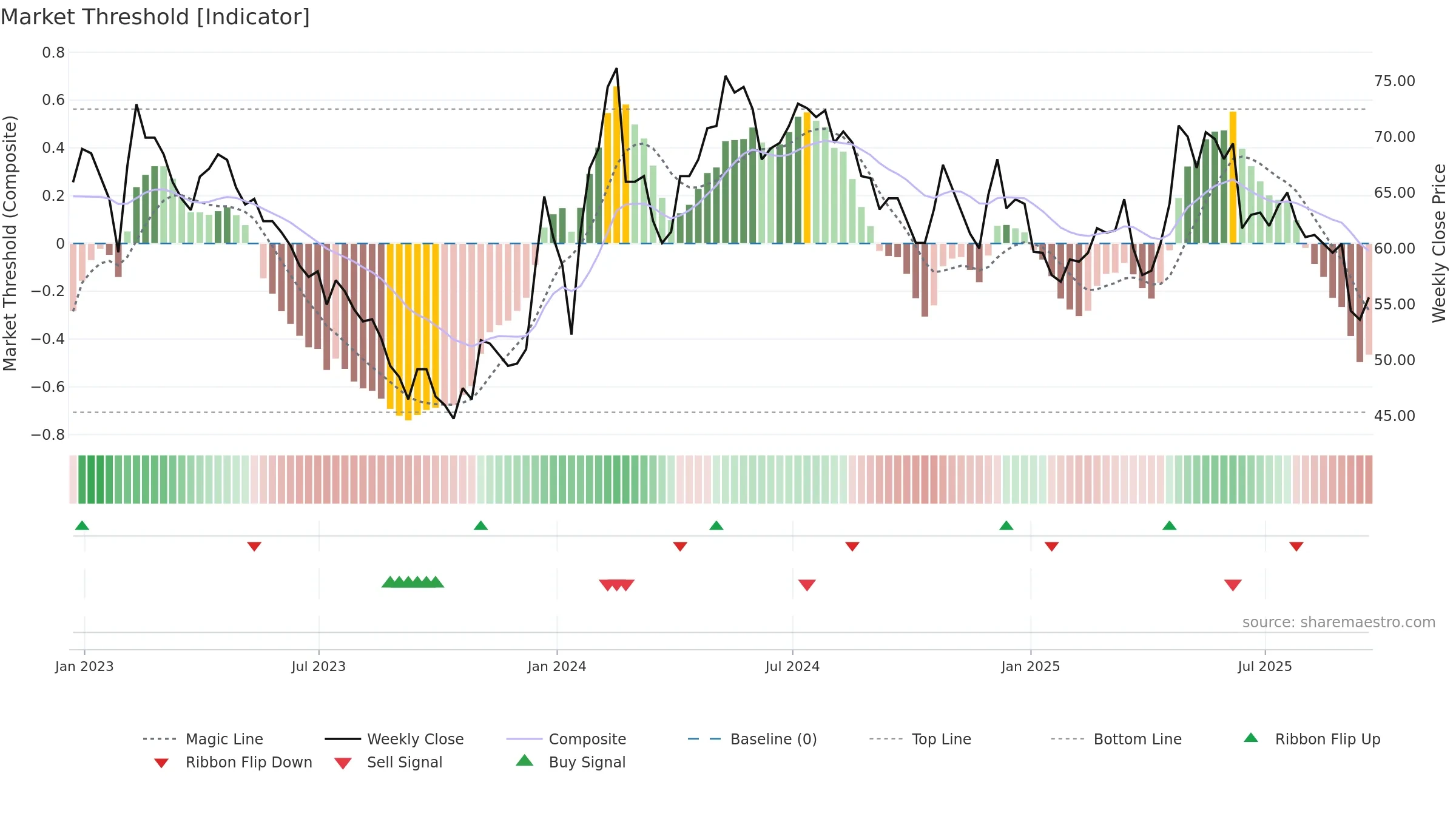Screen dimensions: 1456x819
Task: Click the 75.00 price axis label
Action: [x=1395, y=81]
